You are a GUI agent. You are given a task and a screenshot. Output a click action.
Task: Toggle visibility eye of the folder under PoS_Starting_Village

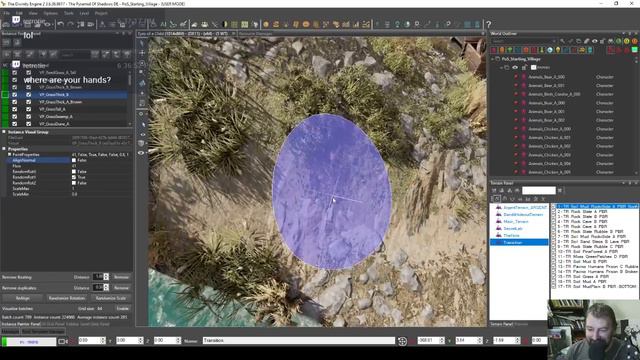click(x=515, y=67)
